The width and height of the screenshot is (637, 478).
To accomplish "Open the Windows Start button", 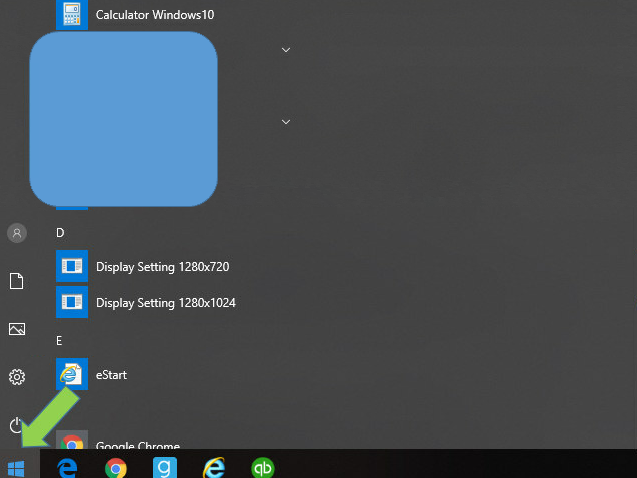I will 16,468.
